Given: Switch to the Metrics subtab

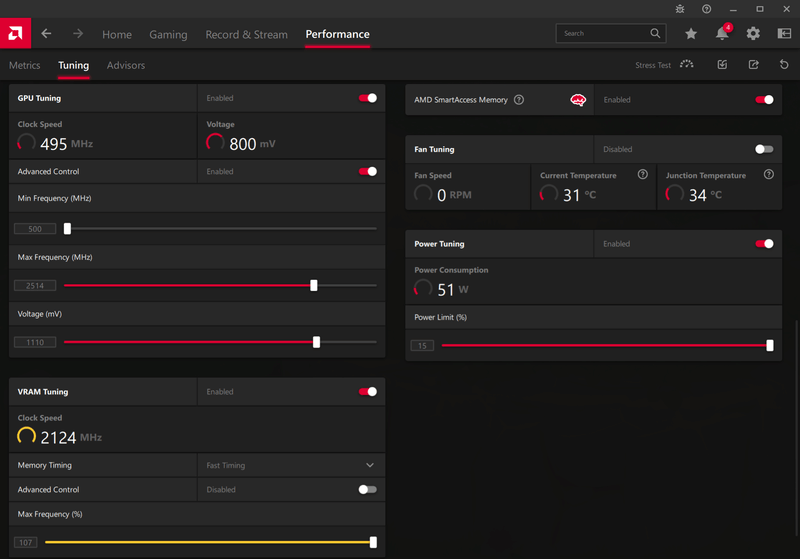Looking at the screenshot, I should (x=24, y=65).
